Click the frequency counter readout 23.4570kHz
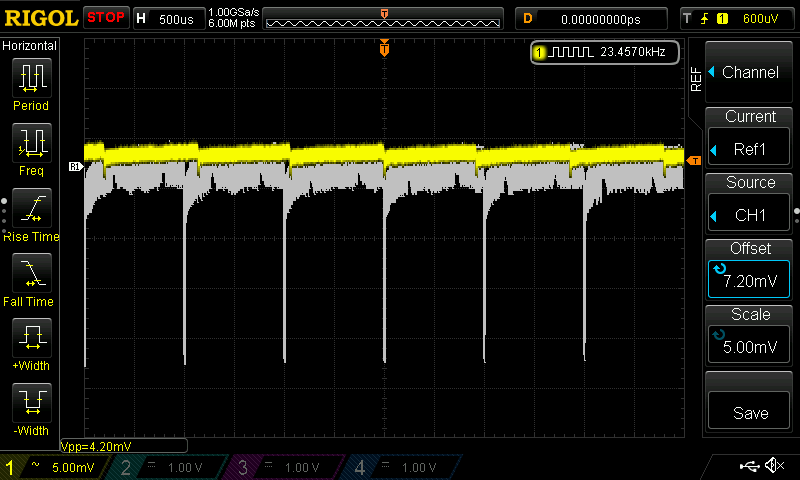800x480 pixels. pyautogui.click(x=633, y=52)
